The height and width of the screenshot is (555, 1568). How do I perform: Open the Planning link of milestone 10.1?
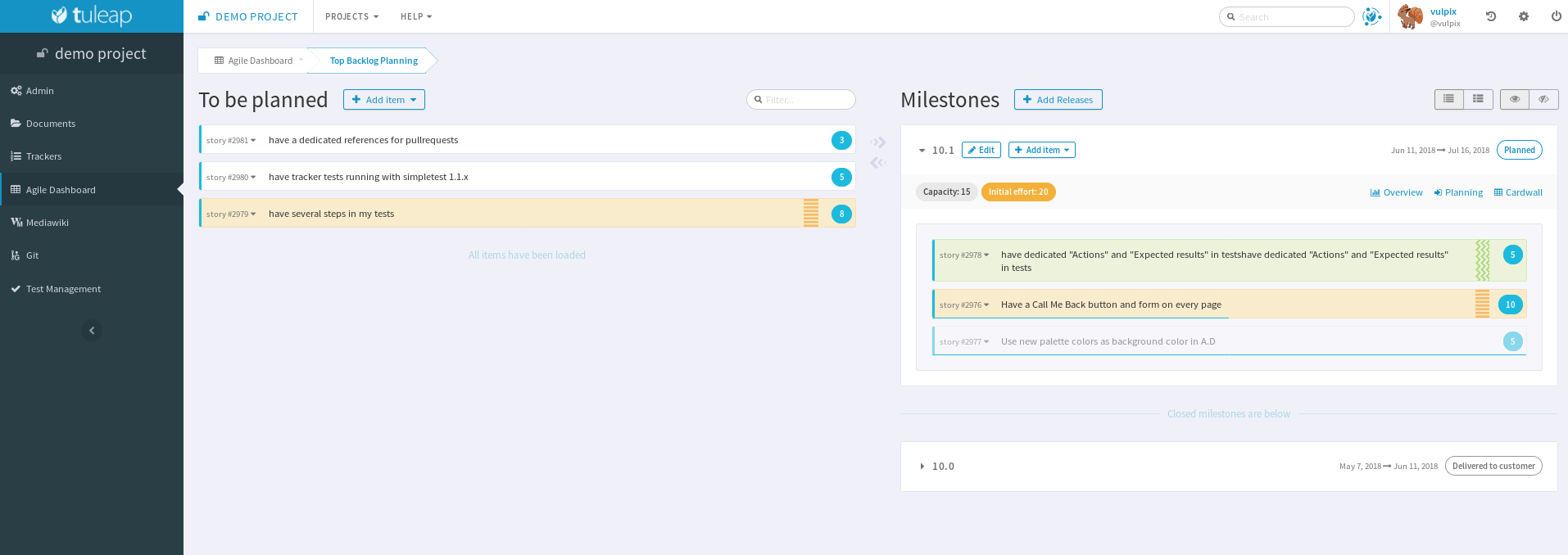click(x=1458, y=192)
